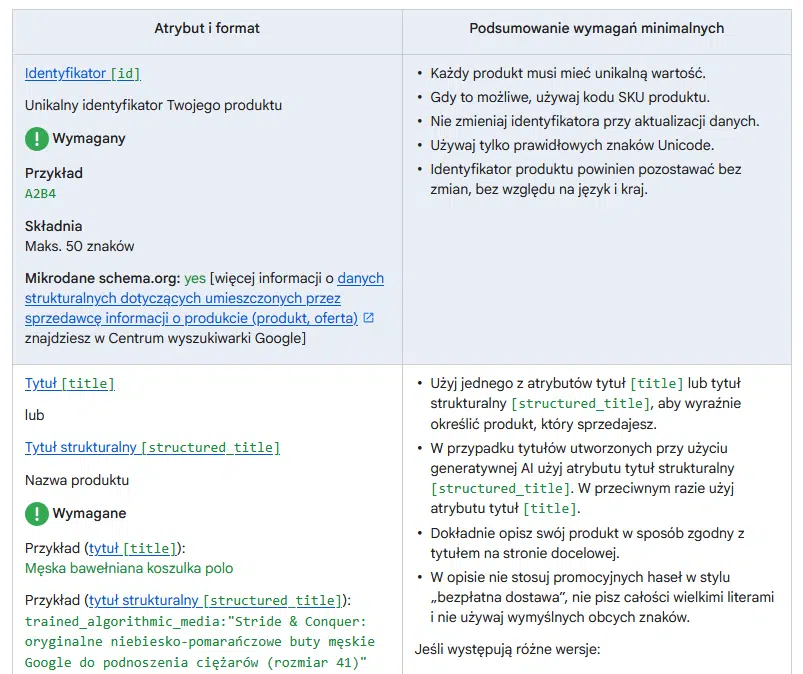The image size is (803, 674).
Task: Click "tytuł strukturalny" link in the second Przykład
Action: point(214,600)
